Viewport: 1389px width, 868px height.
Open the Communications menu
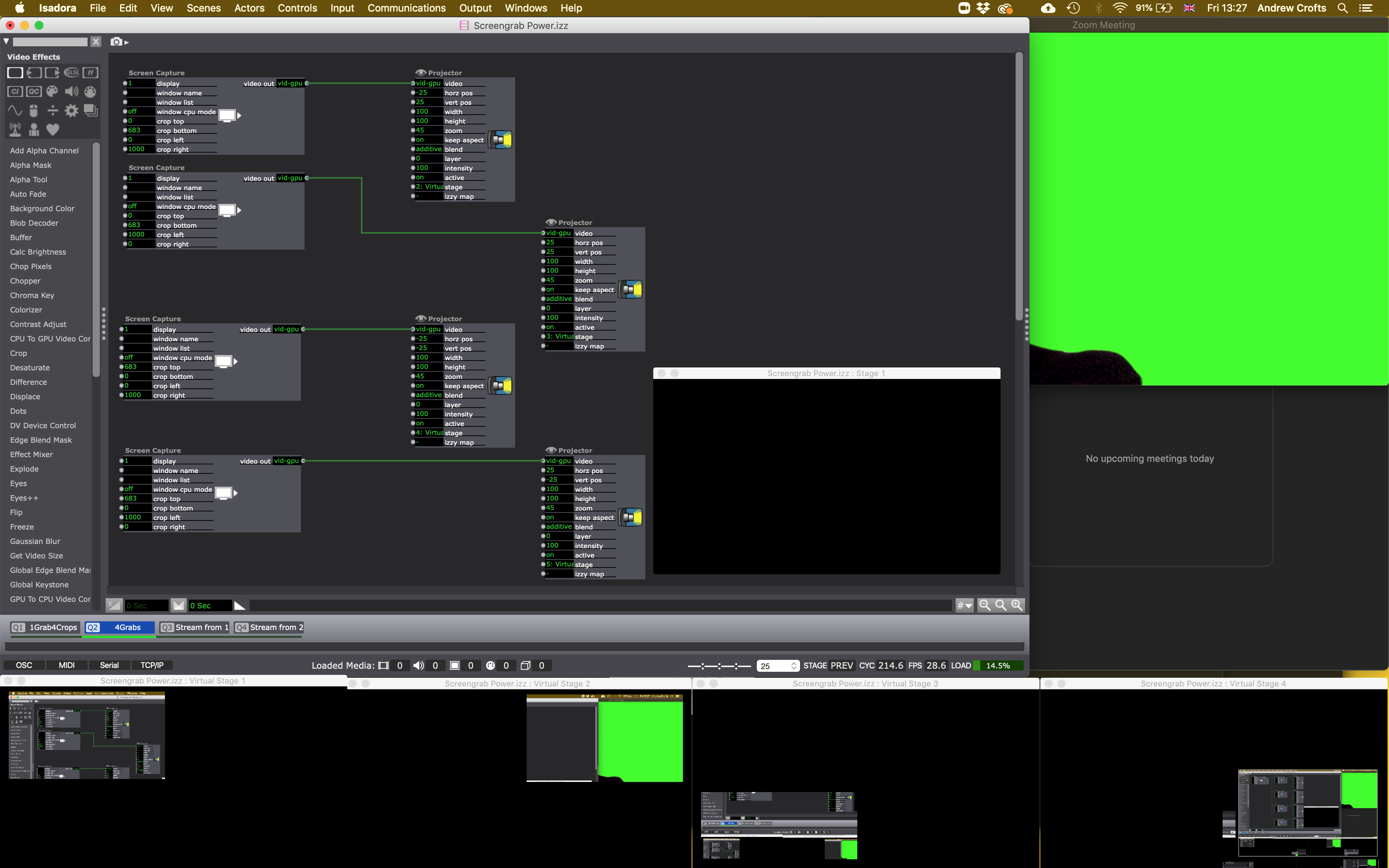click(406, 8)
